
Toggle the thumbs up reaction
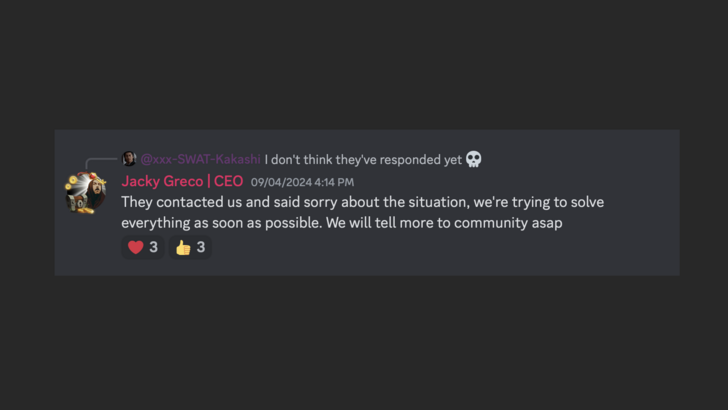pos(190,247)
